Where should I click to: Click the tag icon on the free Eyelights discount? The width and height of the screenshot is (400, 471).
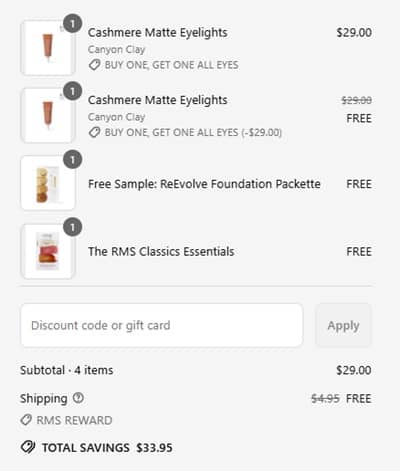94,132
